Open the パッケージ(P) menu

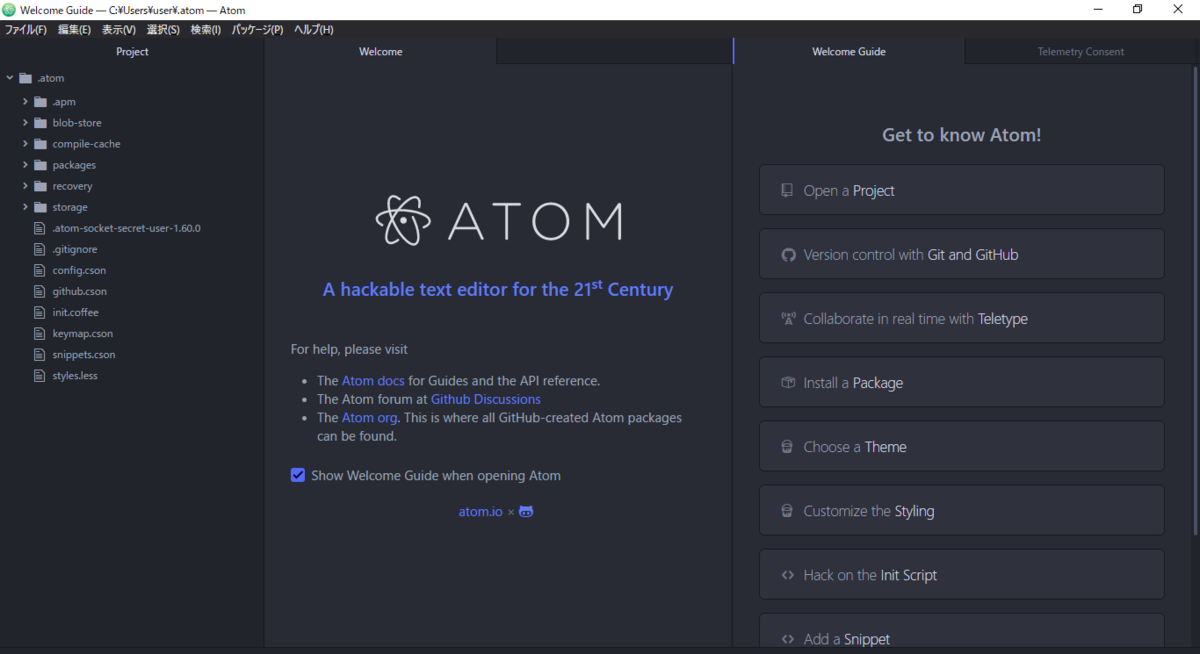(258, 30)
